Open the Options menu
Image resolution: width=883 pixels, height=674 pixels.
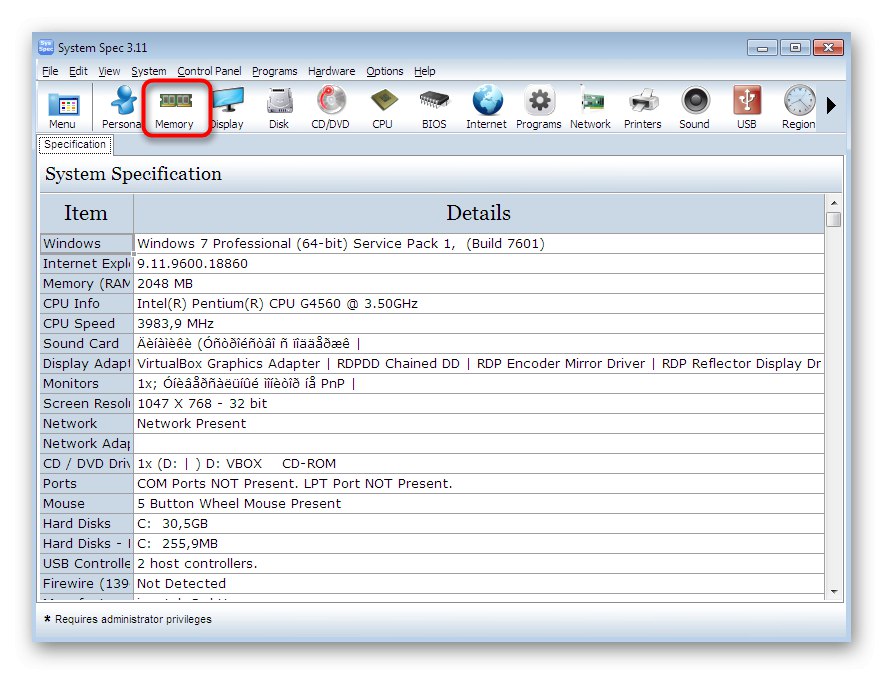click(385, 71)
